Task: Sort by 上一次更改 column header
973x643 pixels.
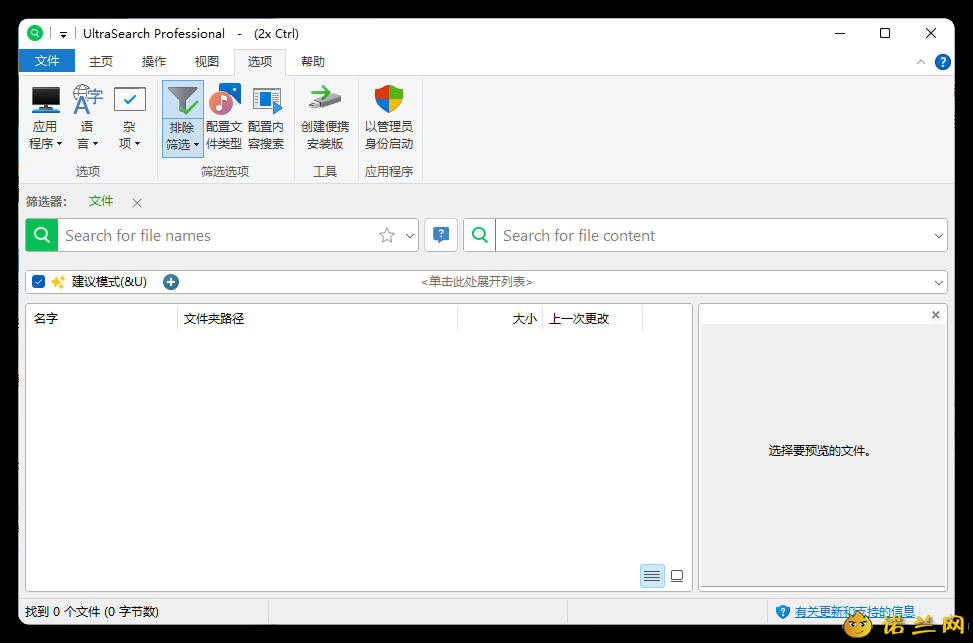Action: 593,318
